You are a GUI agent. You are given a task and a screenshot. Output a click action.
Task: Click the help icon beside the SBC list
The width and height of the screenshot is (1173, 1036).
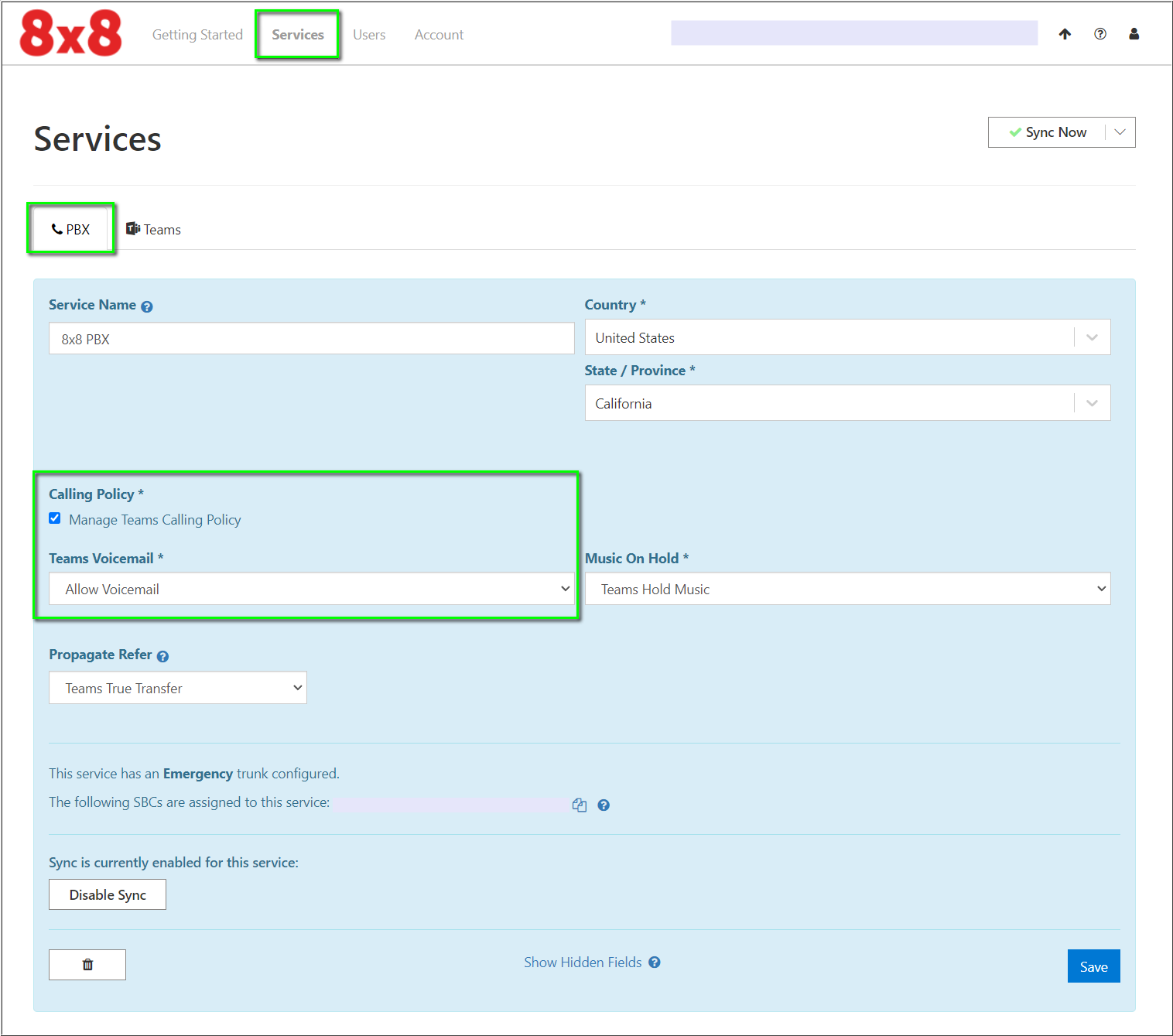[604, 805]
